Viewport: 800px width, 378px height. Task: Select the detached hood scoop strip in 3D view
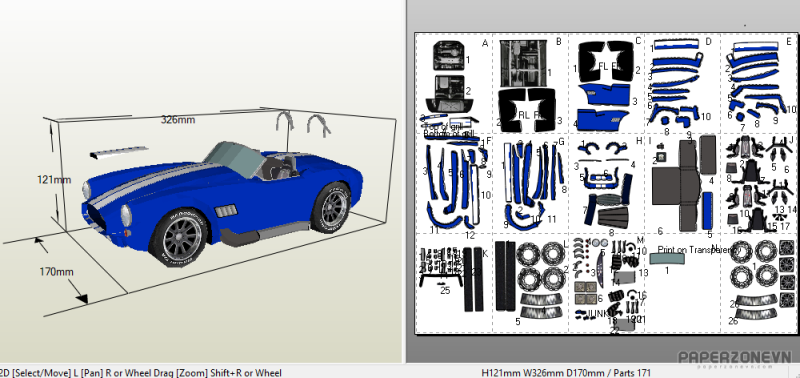tap(118, 153)
